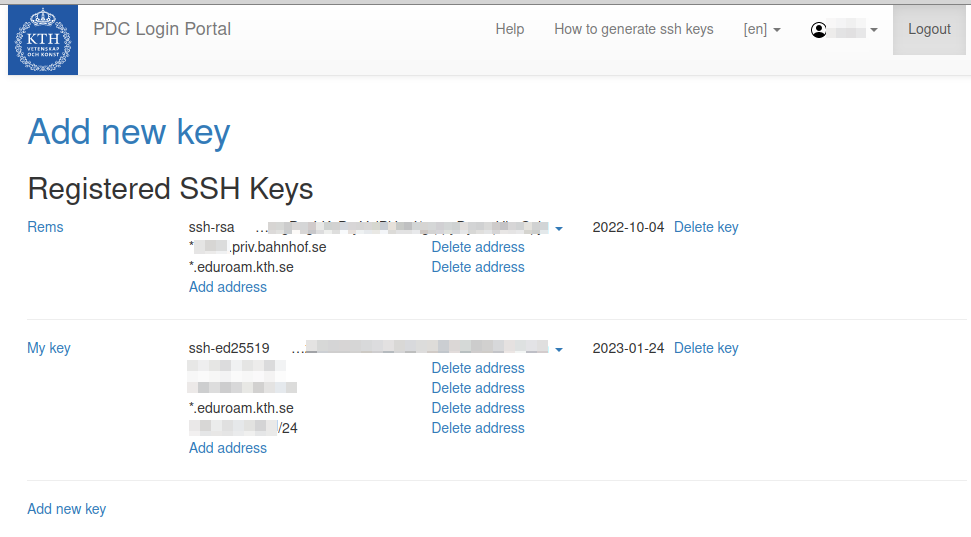This screenshot has height=537, width=971.
Task: Add address to My key
Action: [x=228, y=448]
